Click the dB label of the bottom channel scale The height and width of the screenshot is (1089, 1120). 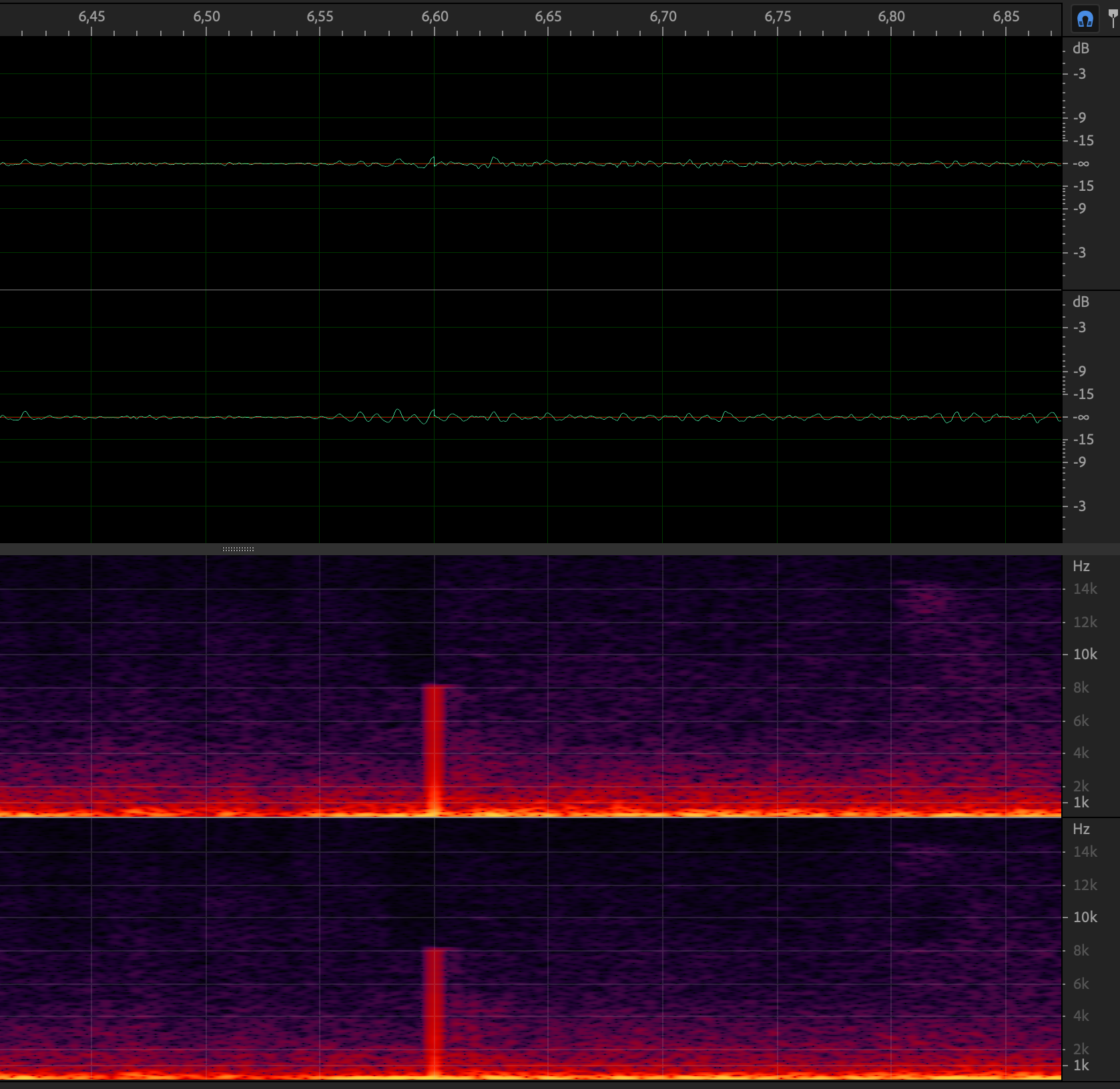pyautogui.click(x=1081, y=302)
